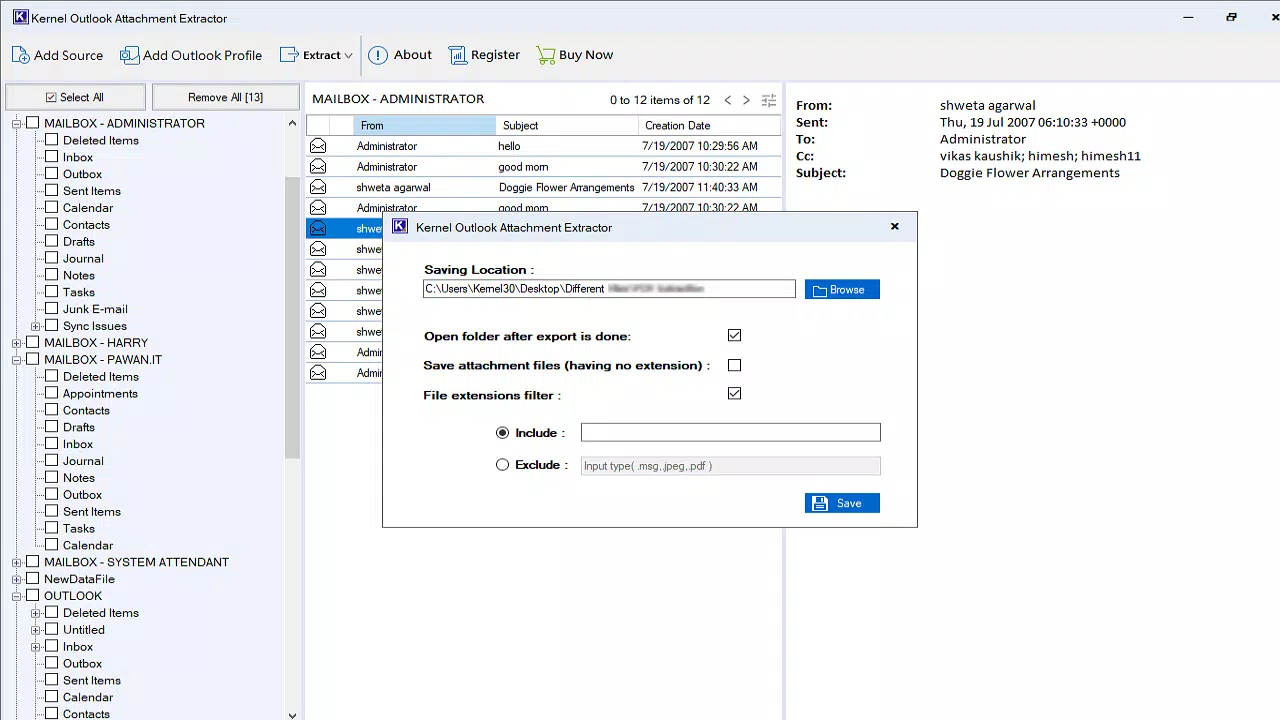Image resolution: width=1280 pixels, height=720 pixels.
Task: Select the Include radio button
Action: tap(502, 433)
